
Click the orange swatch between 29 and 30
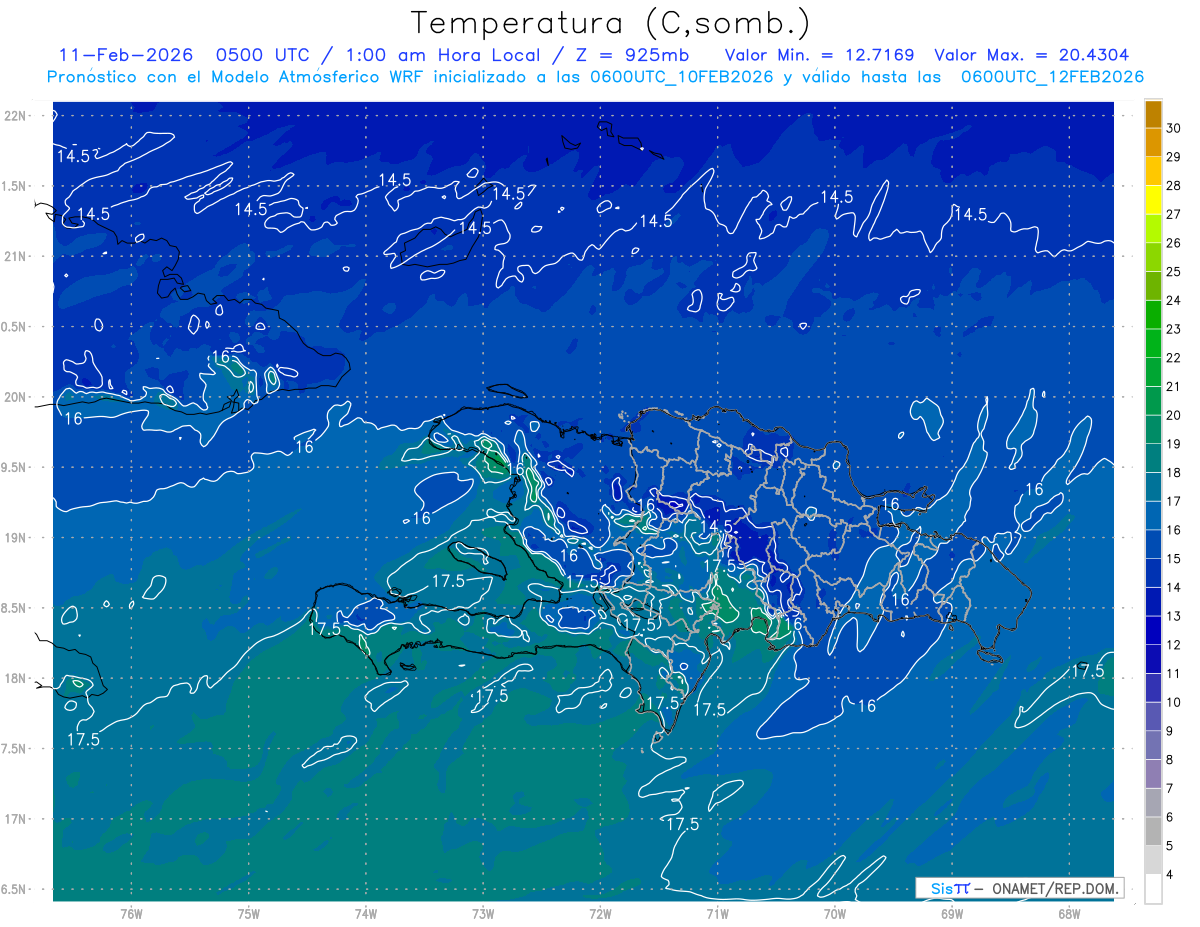(1153, 144)
